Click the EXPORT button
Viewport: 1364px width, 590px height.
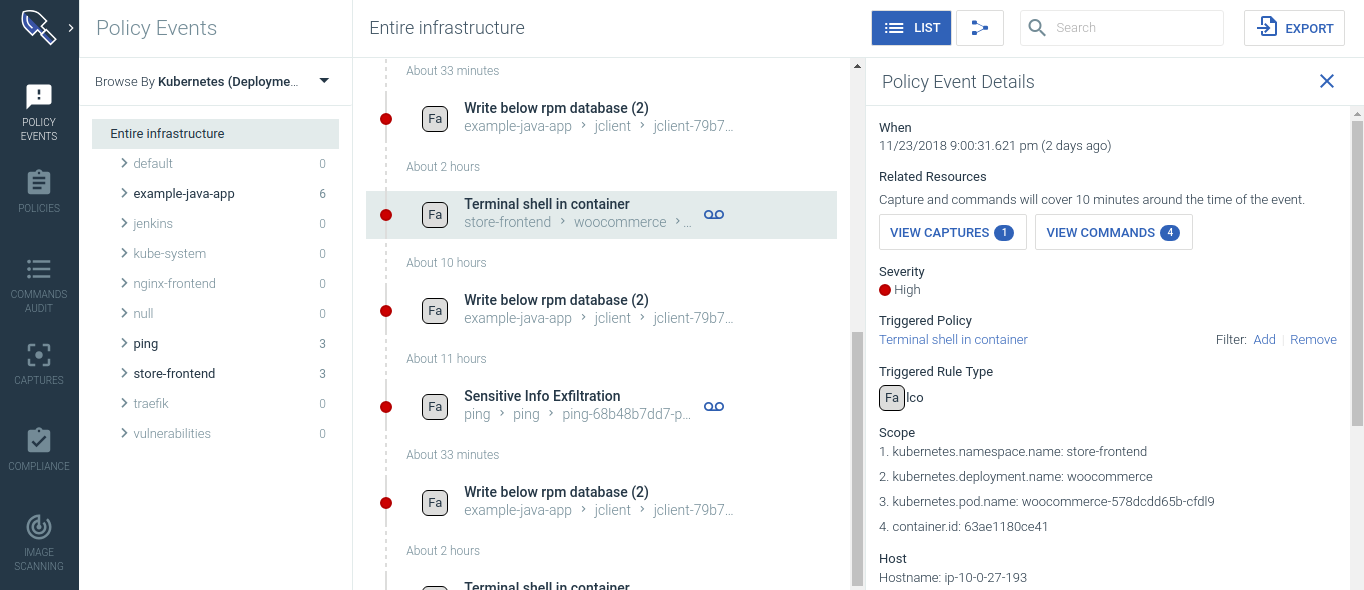click(x=1294, y=28)
